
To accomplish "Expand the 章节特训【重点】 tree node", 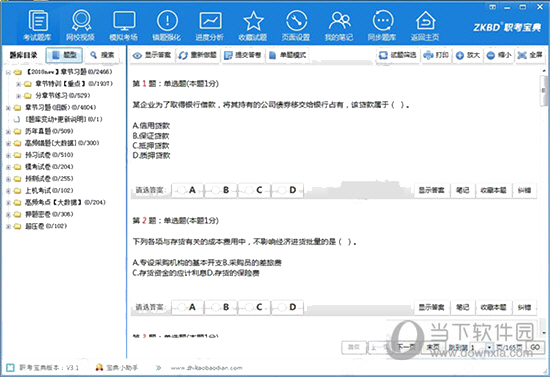I will [x=19, y=84].
